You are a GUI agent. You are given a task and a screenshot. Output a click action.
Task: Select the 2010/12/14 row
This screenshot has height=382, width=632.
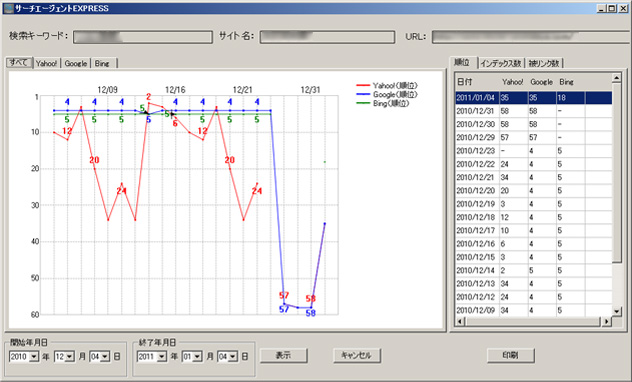coord(534,271)
